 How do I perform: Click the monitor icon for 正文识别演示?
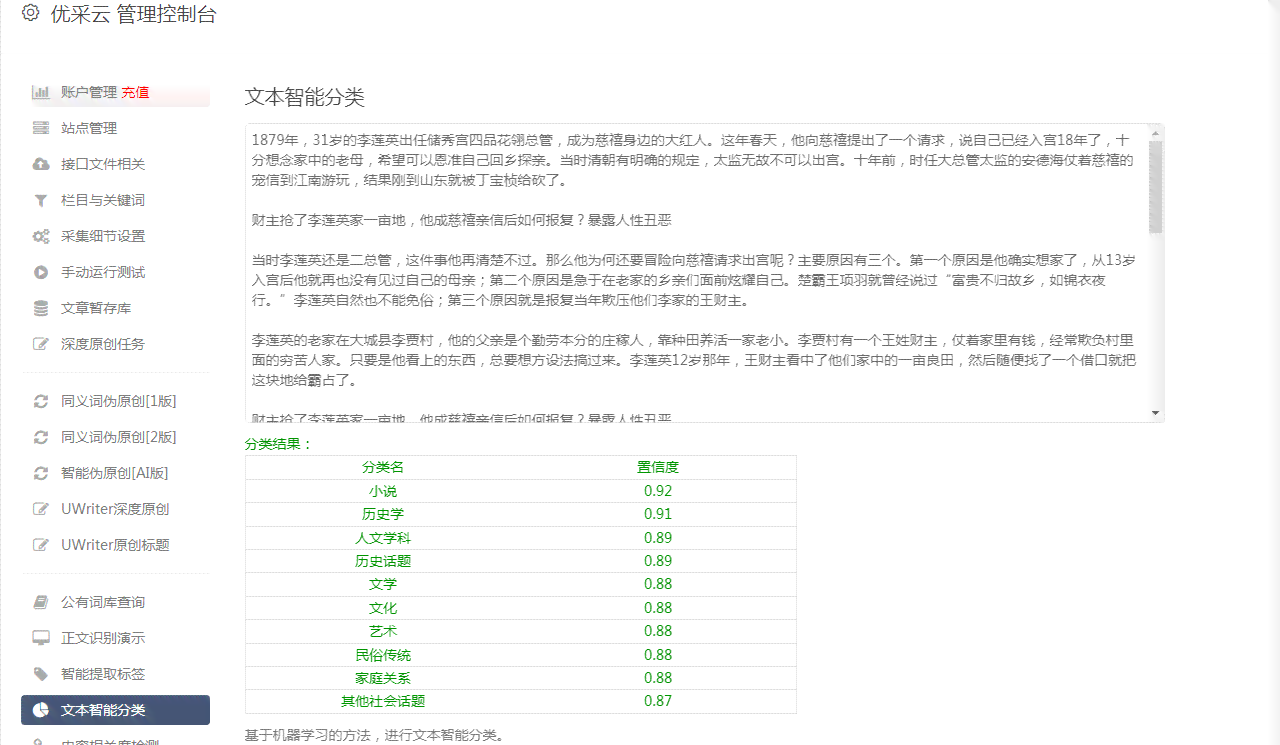41,638
